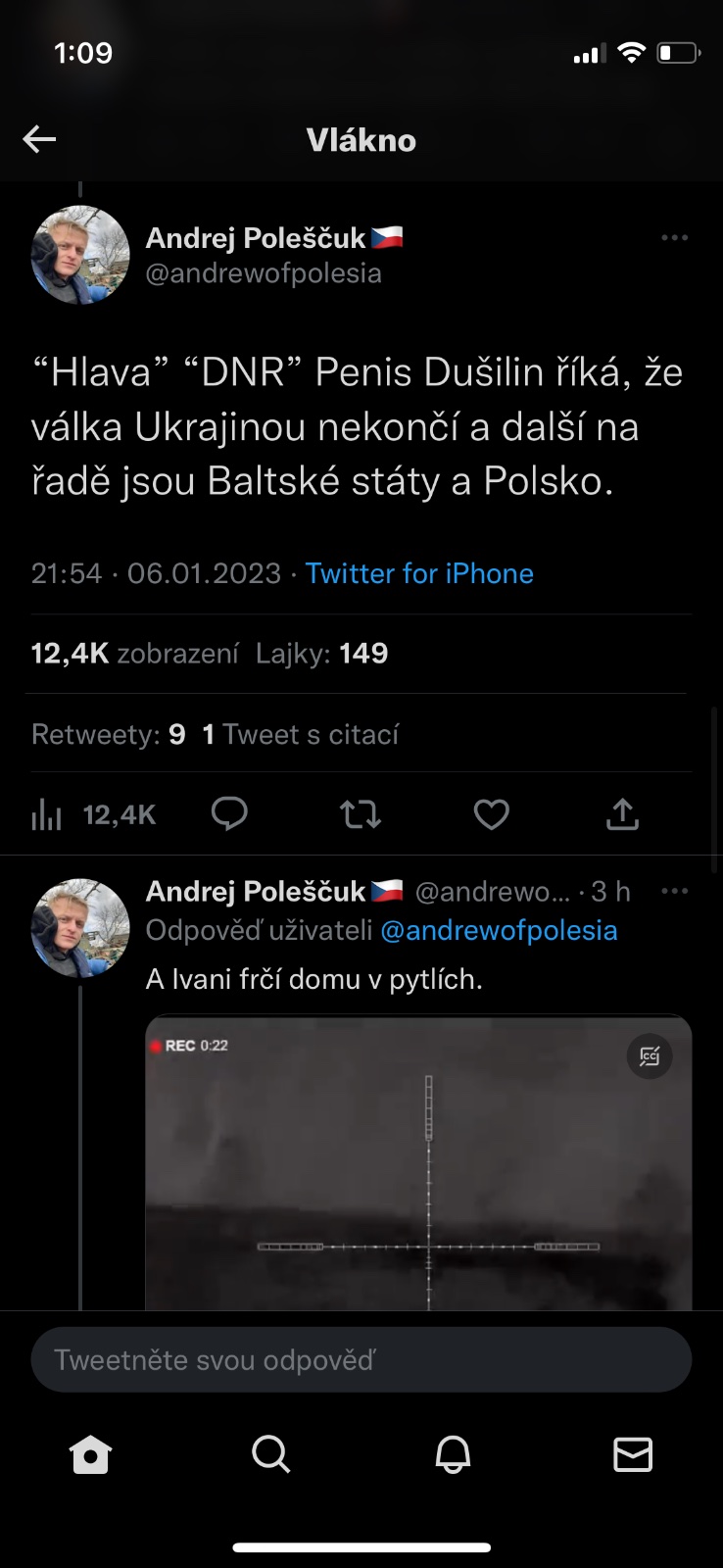Tap the video mute icon

pos(650,1055)
